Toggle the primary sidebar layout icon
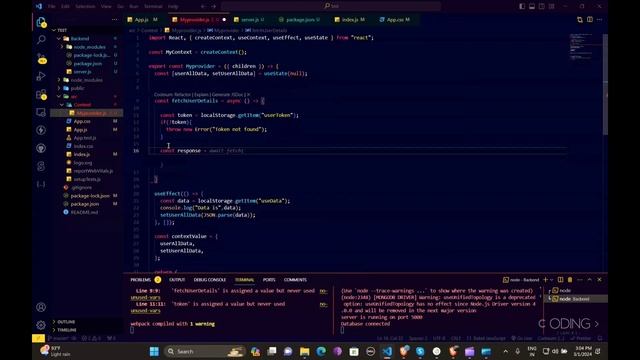Image resolution: width=640 pixels, height=360 pixels. [x=522, y=6]
